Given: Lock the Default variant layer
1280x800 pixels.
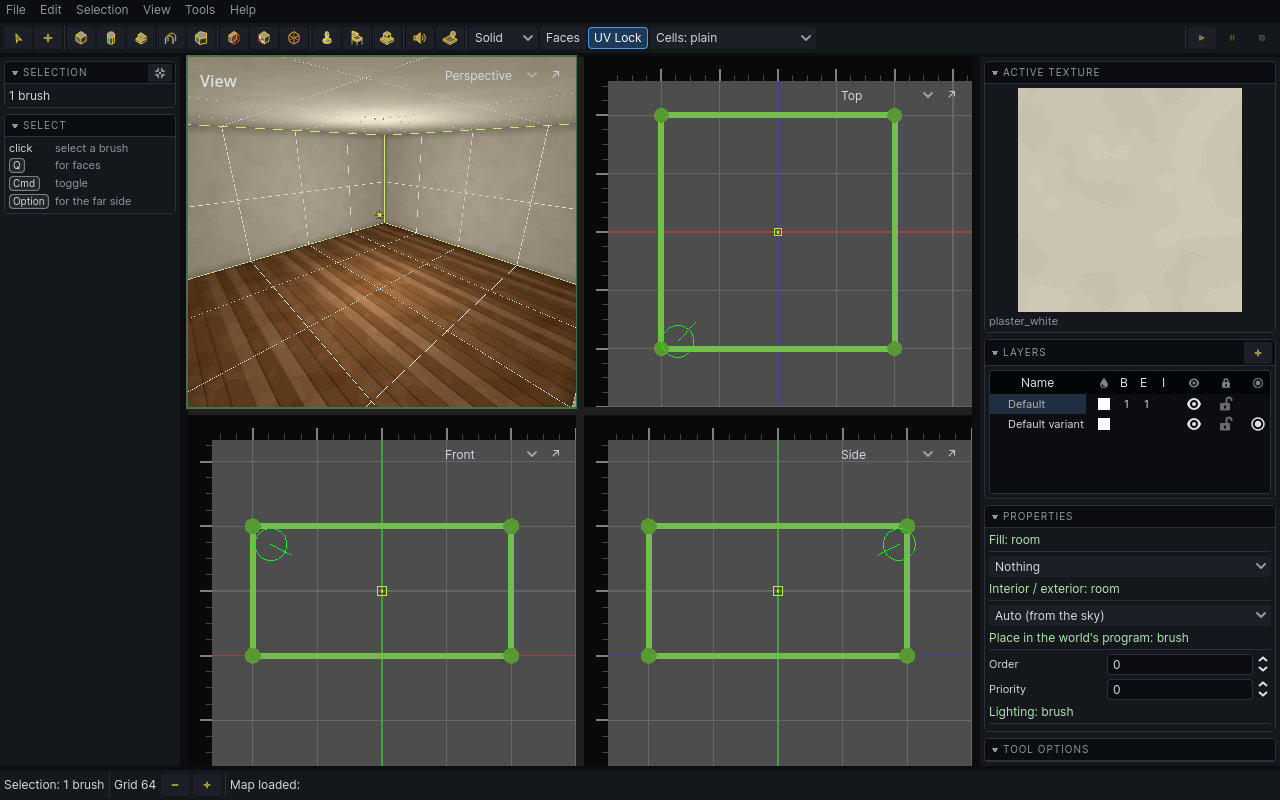Looking at the screenshot, I should (x=1226, y=424).
